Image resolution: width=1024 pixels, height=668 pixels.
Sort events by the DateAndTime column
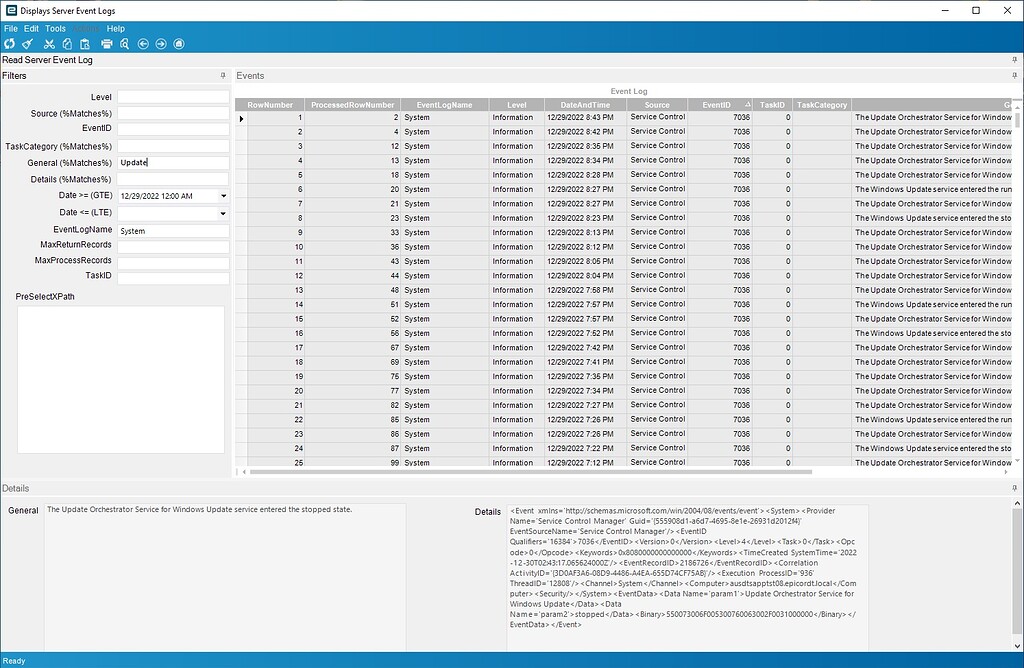coord(585,104)
